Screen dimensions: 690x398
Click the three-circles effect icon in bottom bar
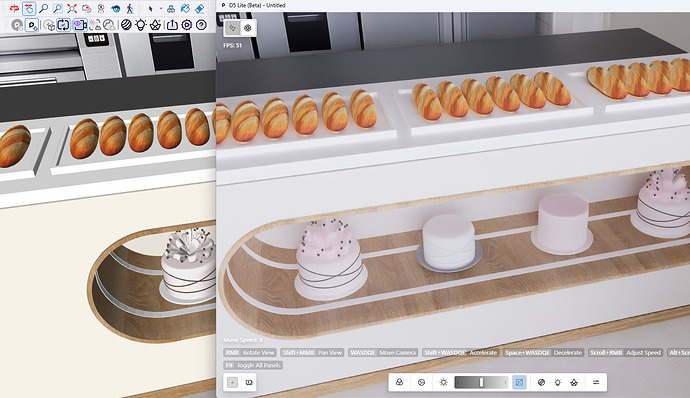pyautogui.click(x=399, y=382)
